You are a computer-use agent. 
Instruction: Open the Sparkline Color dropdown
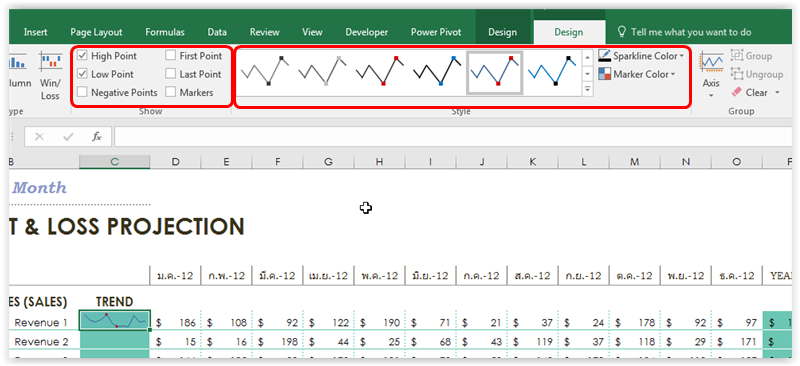[x=641, y=56]
